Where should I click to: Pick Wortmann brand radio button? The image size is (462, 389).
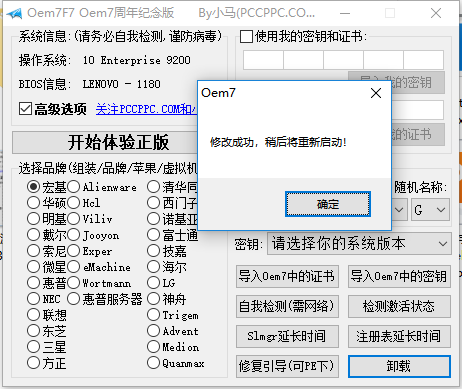[74, 283]
